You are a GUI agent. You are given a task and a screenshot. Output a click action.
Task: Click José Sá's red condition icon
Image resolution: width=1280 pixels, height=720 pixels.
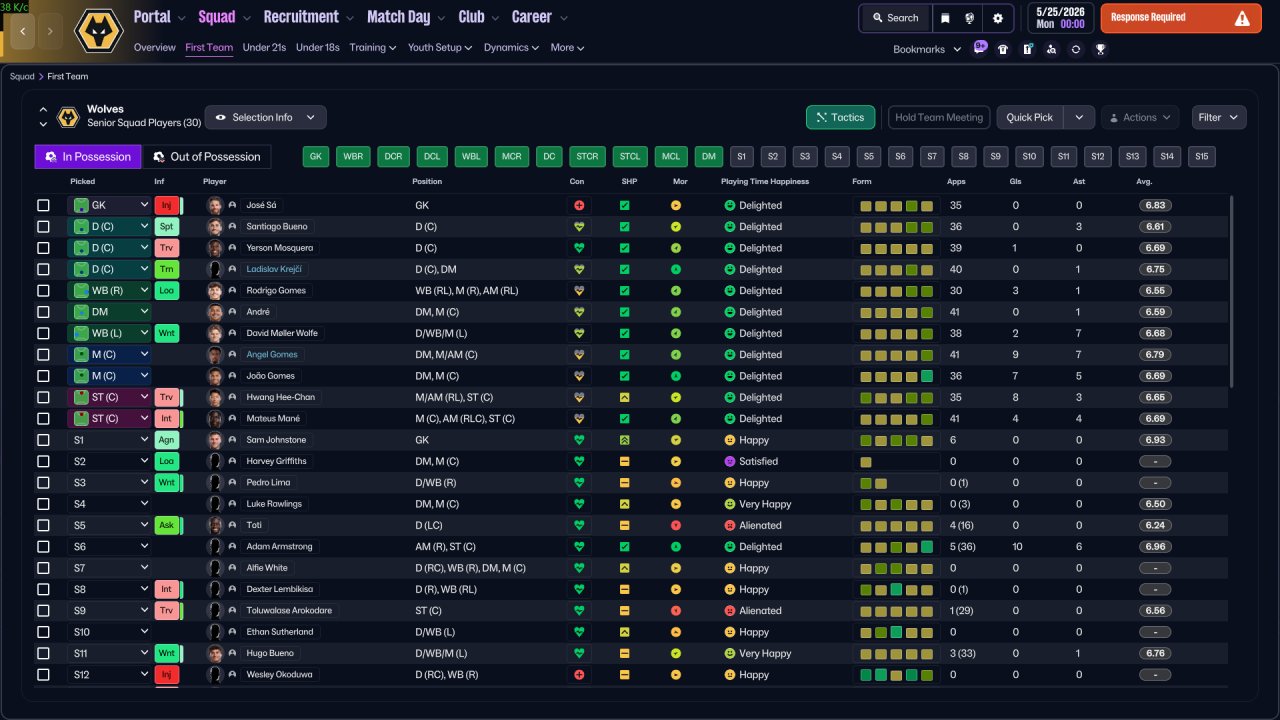tap(578, 205)
